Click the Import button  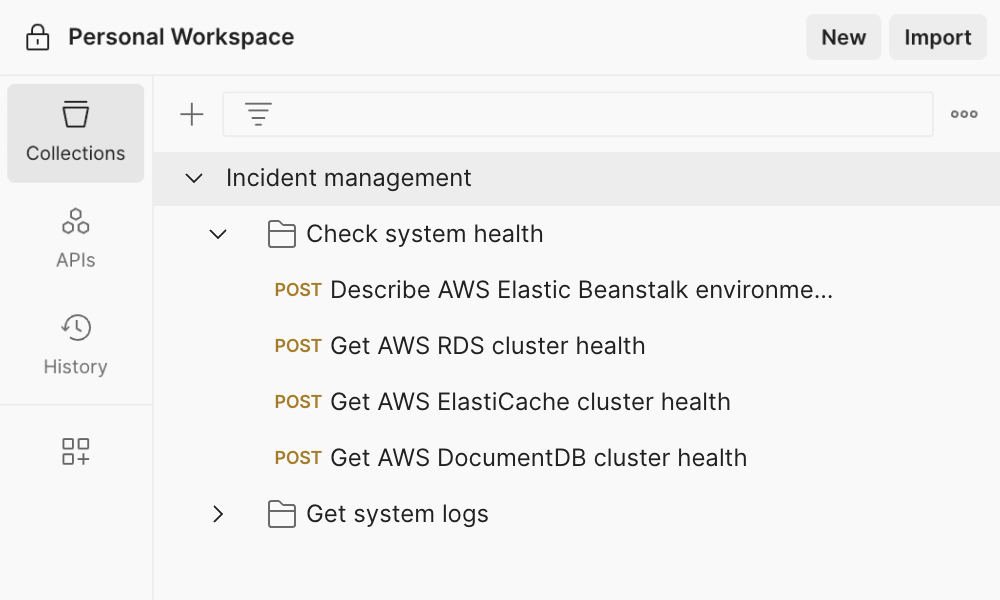tap(937, 38)
